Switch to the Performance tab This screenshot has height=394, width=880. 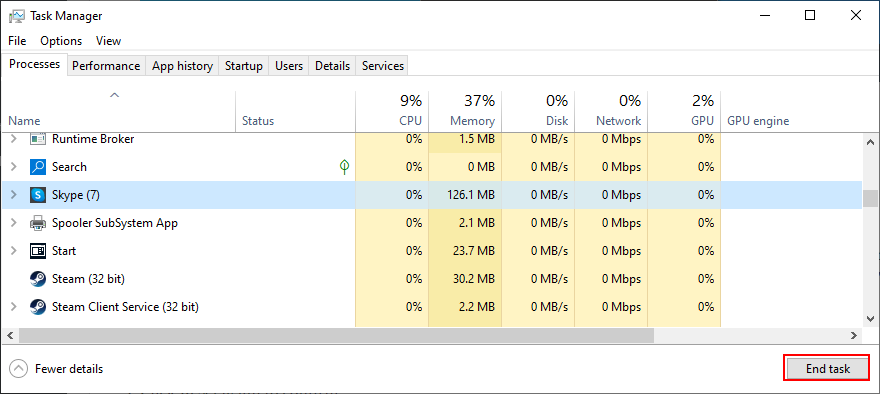click(106, 66)
